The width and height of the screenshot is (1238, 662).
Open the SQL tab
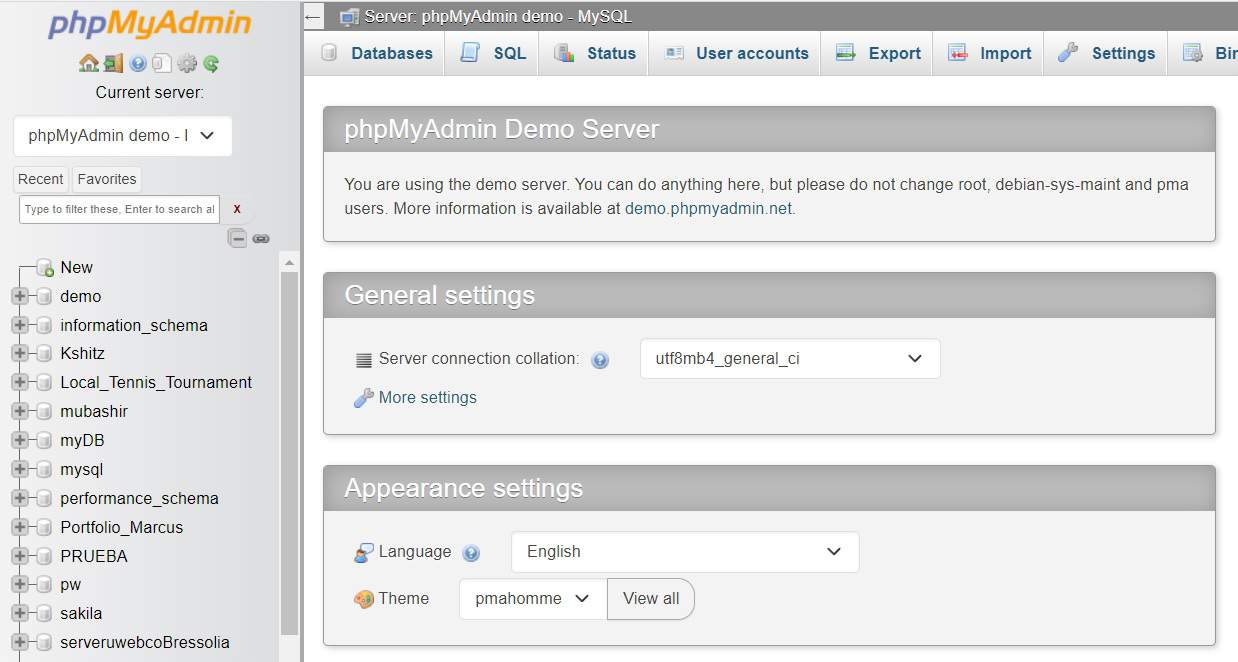pos(493,54)
